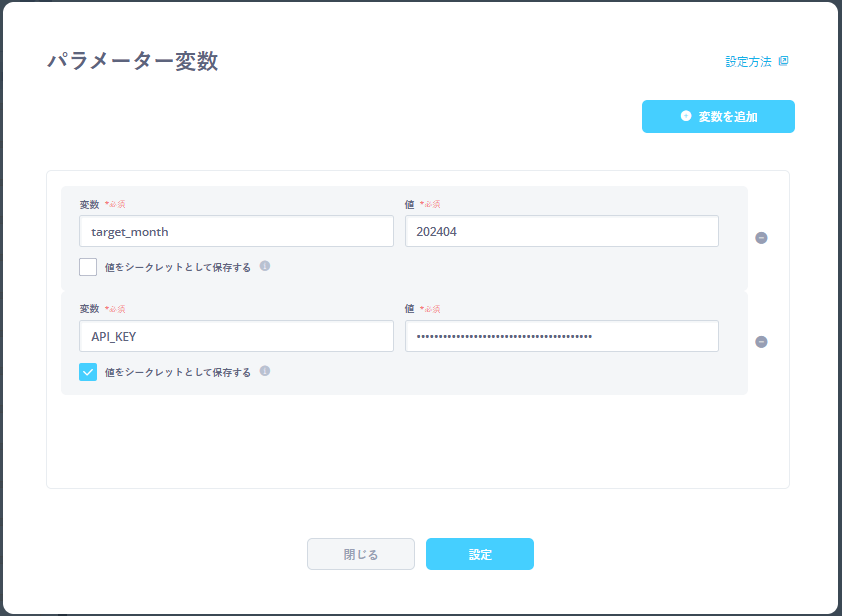Show secret info tooltip for API_KEY row

click(265, 371)
